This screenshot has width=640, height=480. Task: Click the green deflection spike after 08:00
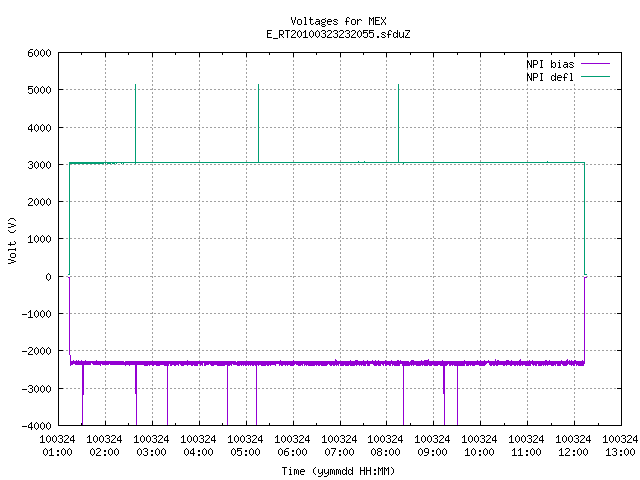(398, 122)
